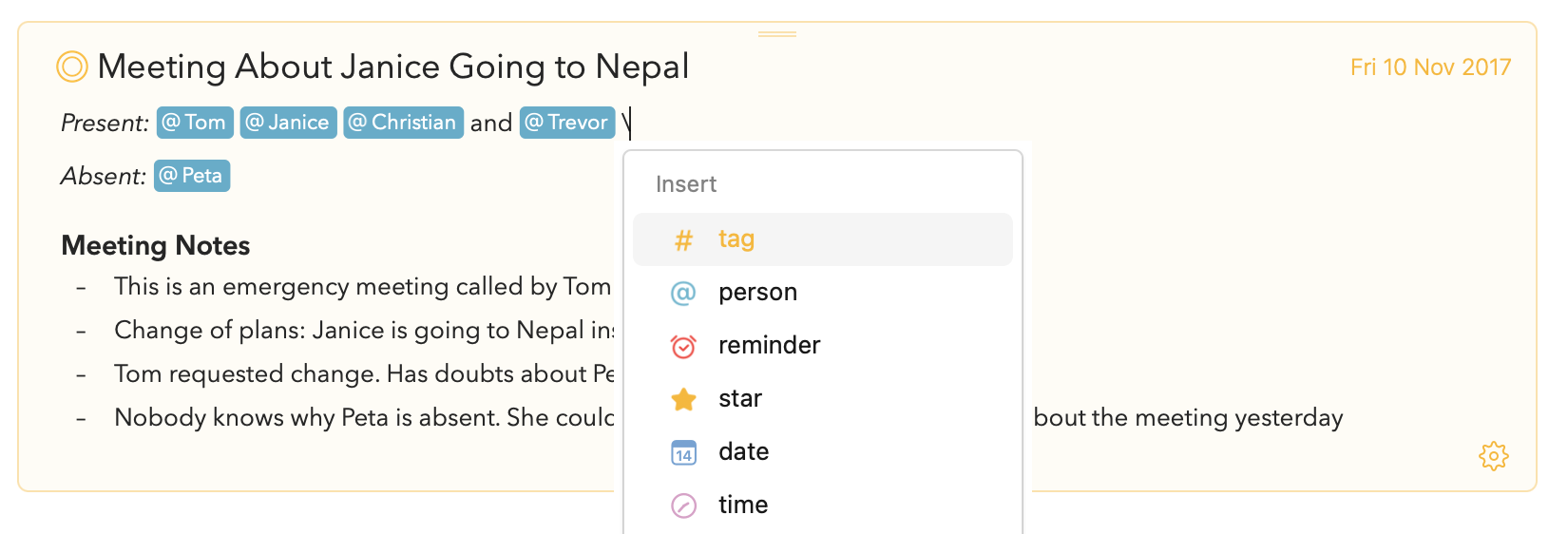Click the @ icon beside person
The height and width of the screenshot is (534, 1568).
pos(683,293)
